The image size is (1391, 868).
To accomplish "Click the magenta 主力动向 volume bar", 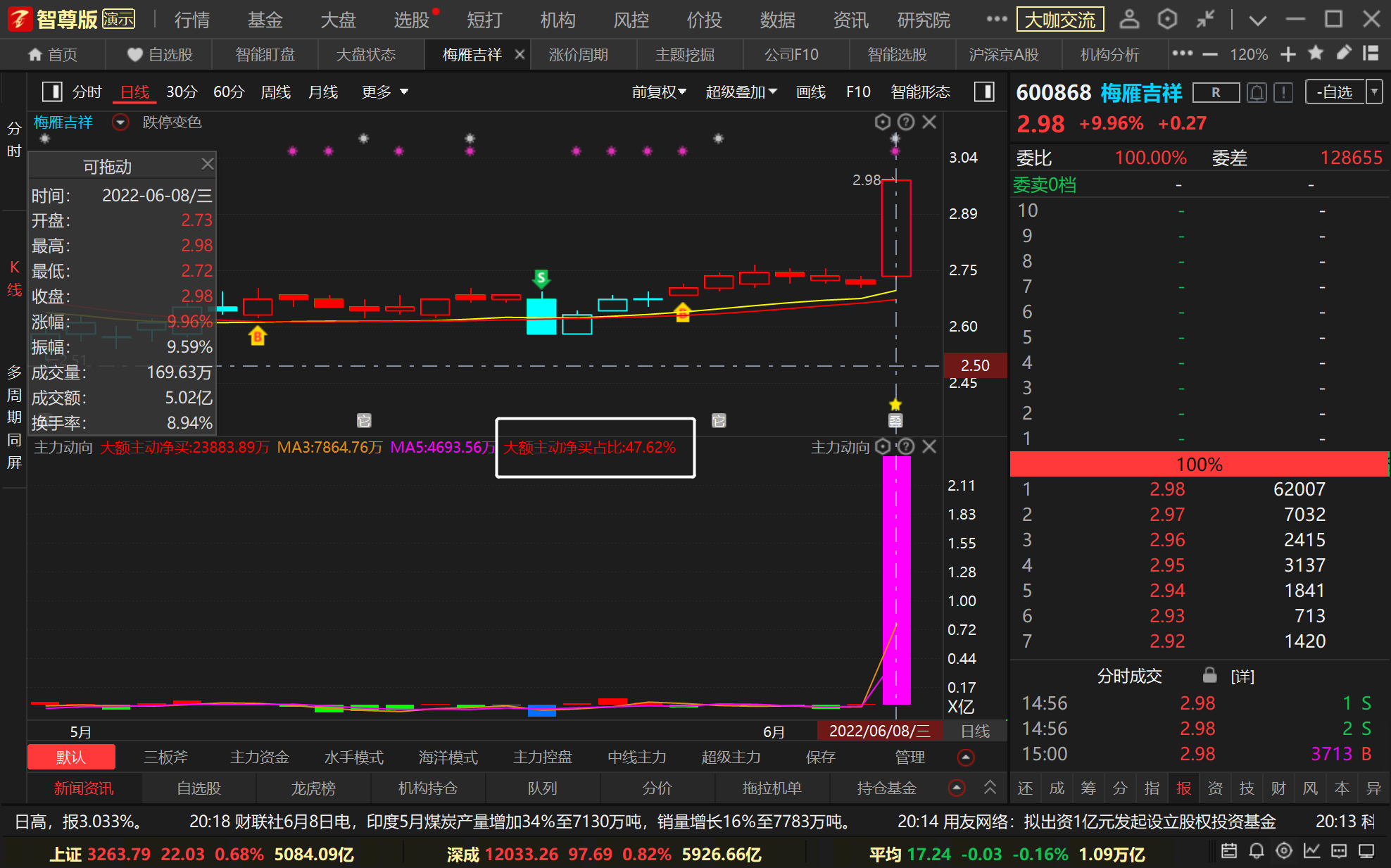I will 896,580.
